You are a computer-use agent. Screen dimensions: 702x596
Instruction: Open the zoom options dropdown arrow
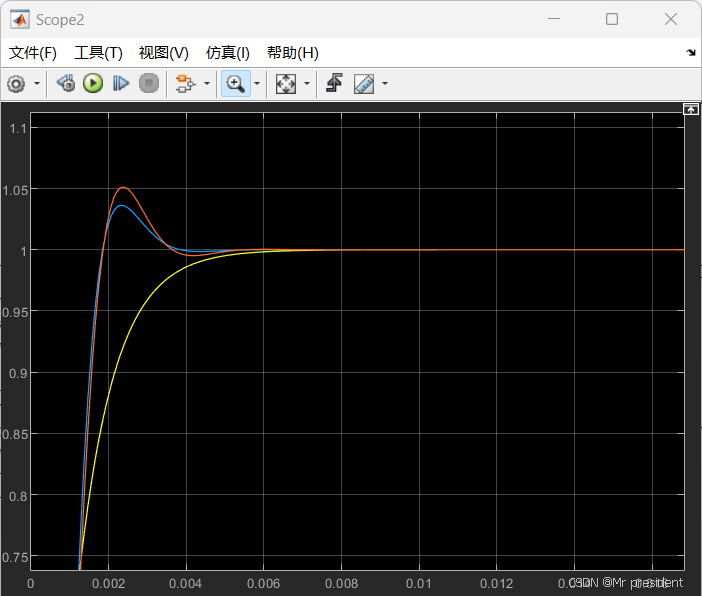[x=257, y=83]
